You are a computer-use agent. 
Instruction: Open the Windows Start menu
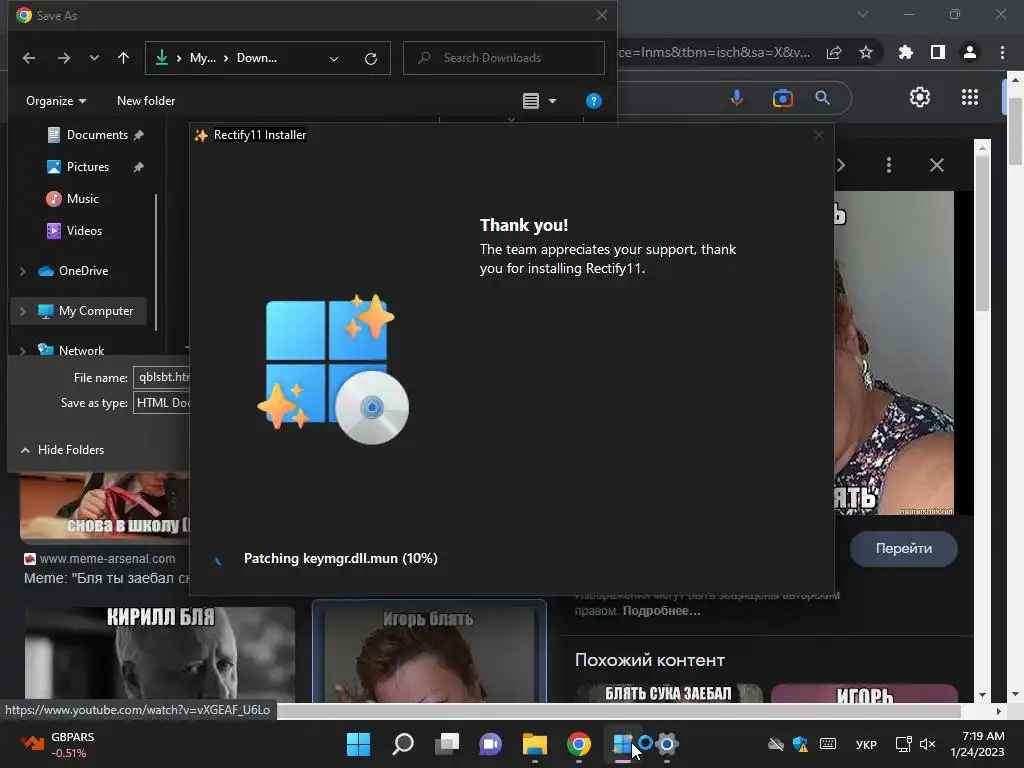click(x=358, y=744)
